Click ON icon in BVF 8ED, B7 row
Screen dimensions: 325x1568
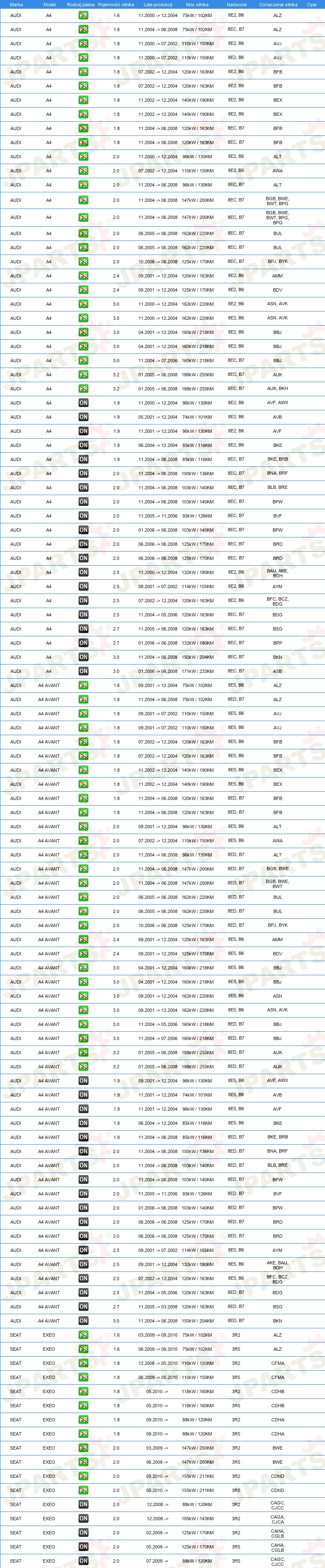point(84,1194)
